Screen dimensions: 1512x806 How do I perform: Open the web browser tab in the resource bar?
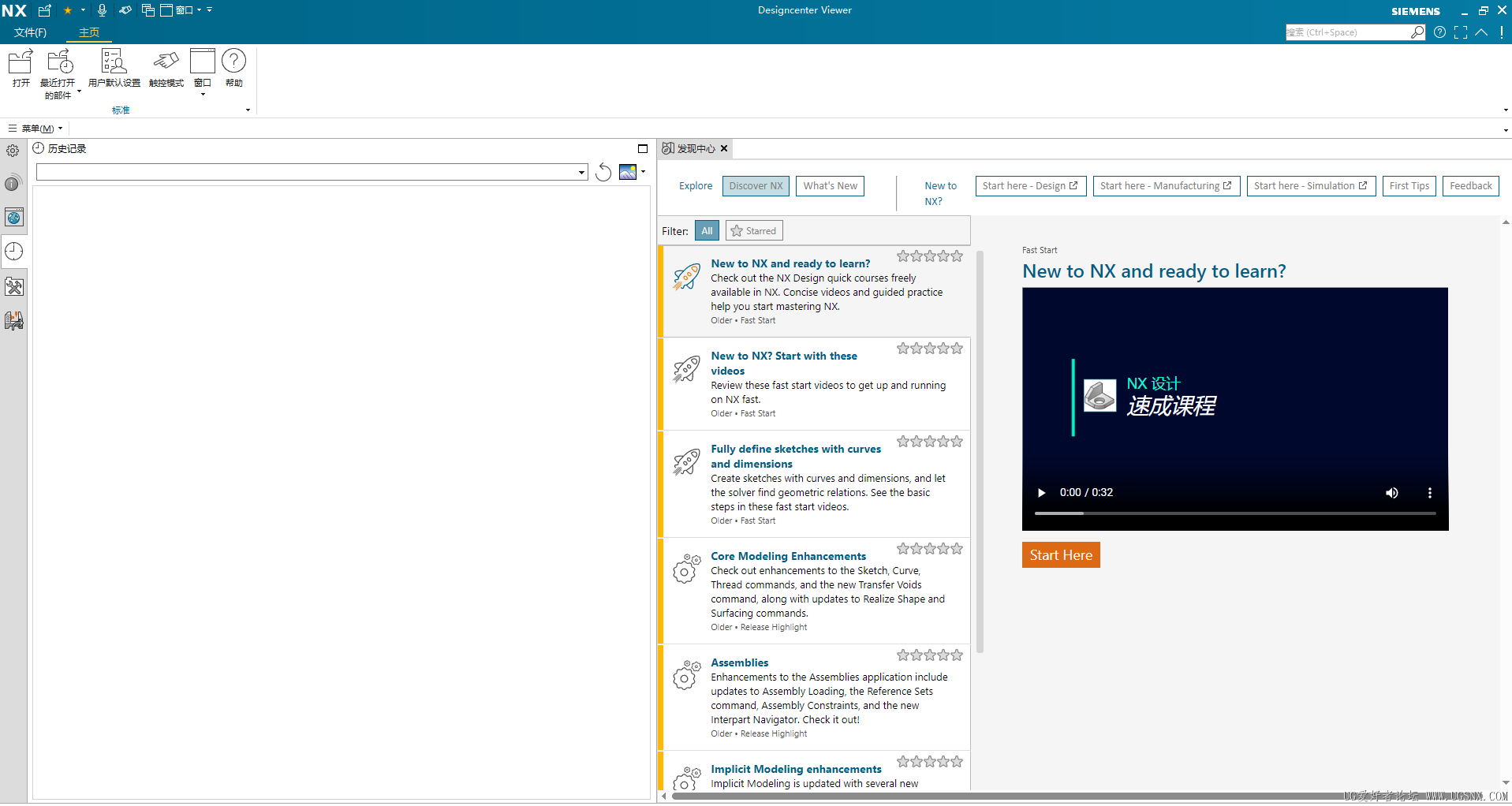click(x=14, y=218)
